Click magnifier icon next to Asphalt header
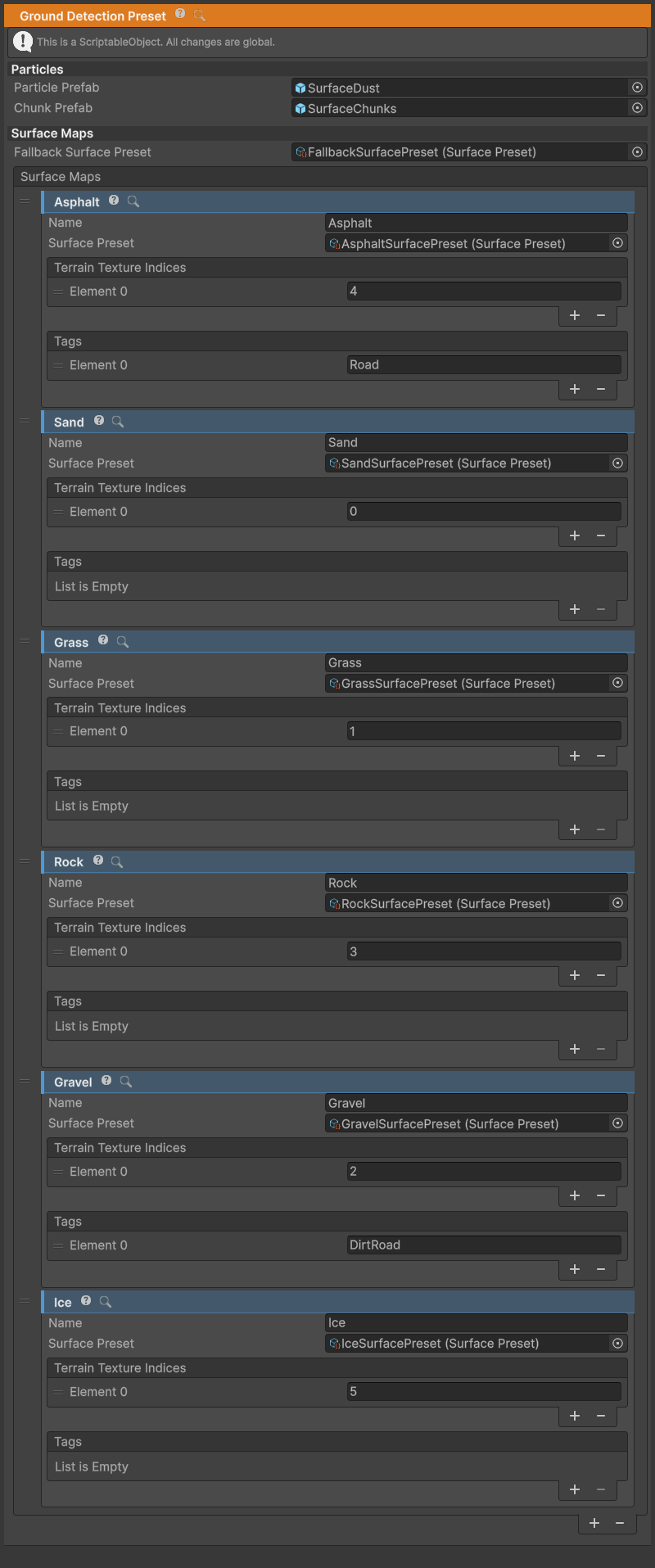The width and height of the screenshot is (655, 1568). tap(133, 201)
